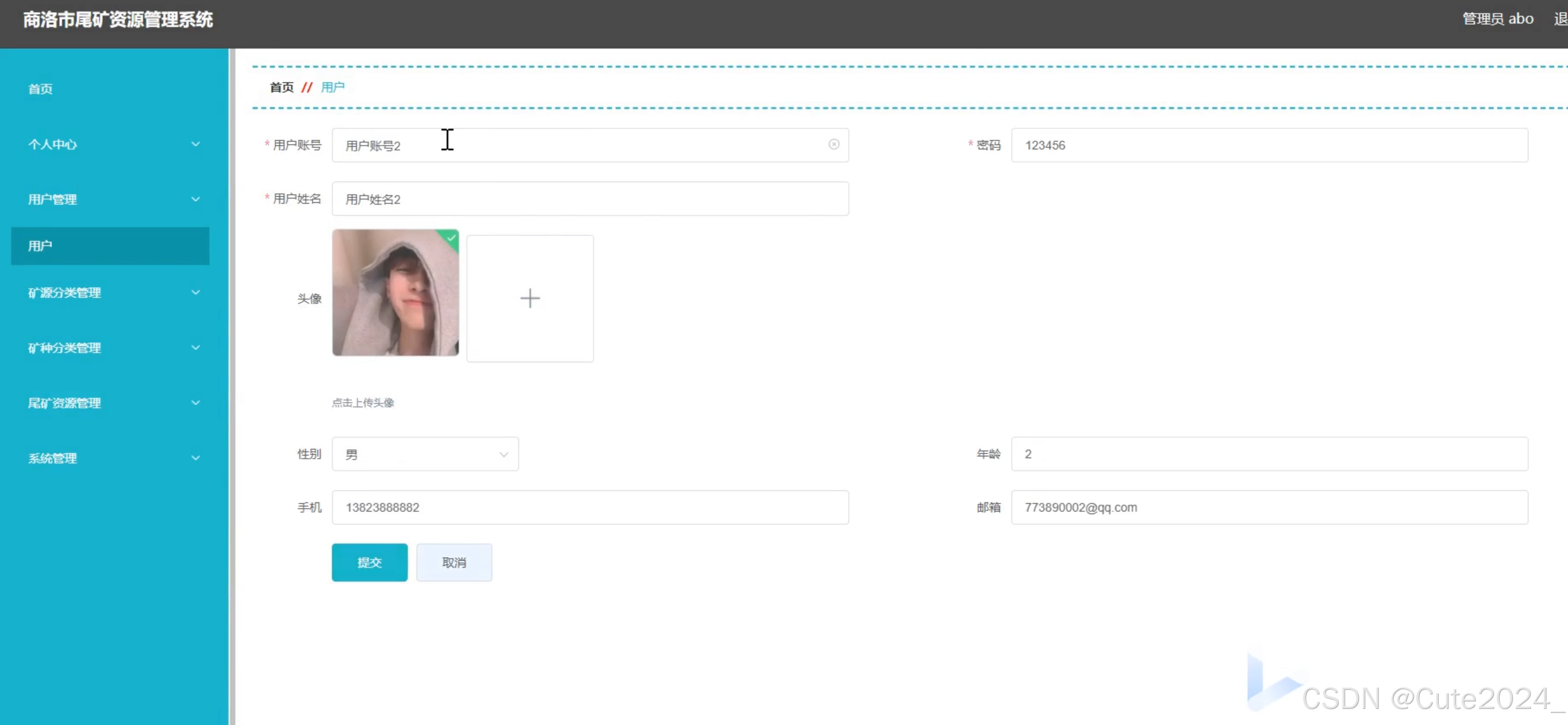Click the 邮箱 email input field
Image resolution: width=1568 pixels, height=725 pixels.
pos(1269,507)
